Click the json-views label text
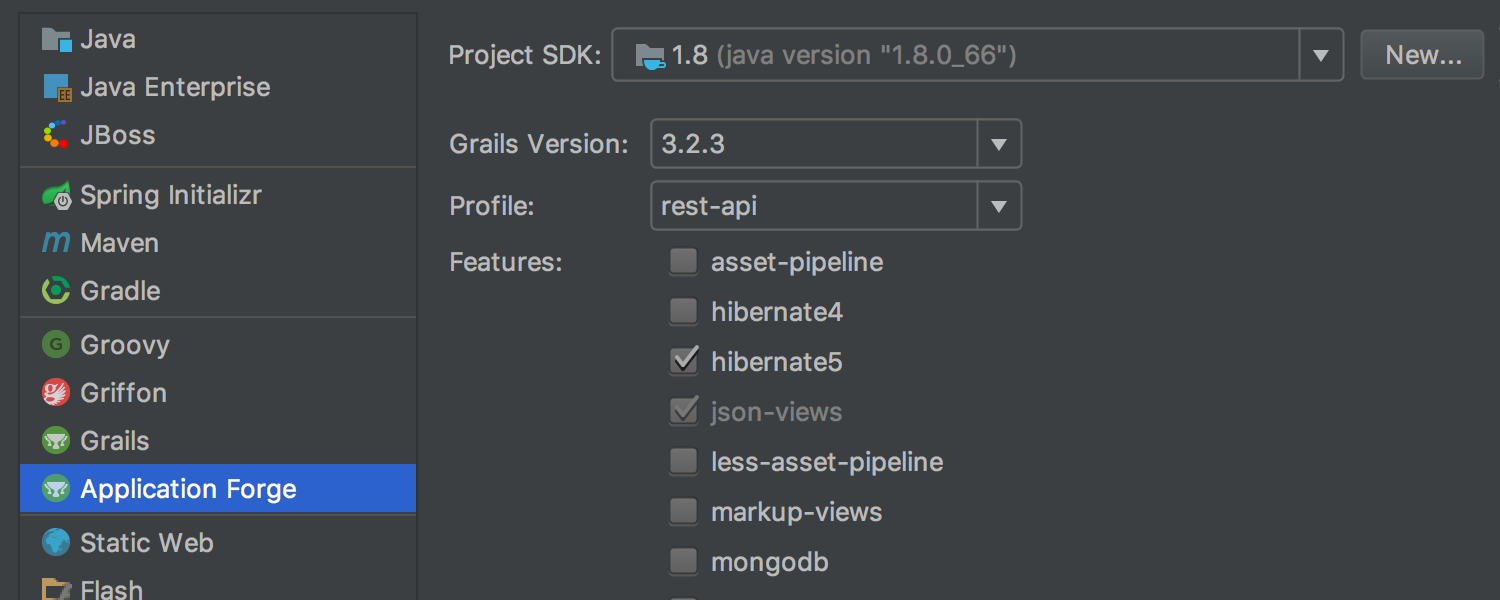Viewport: 1500px width, 600px height. click(x=777, y=412)
